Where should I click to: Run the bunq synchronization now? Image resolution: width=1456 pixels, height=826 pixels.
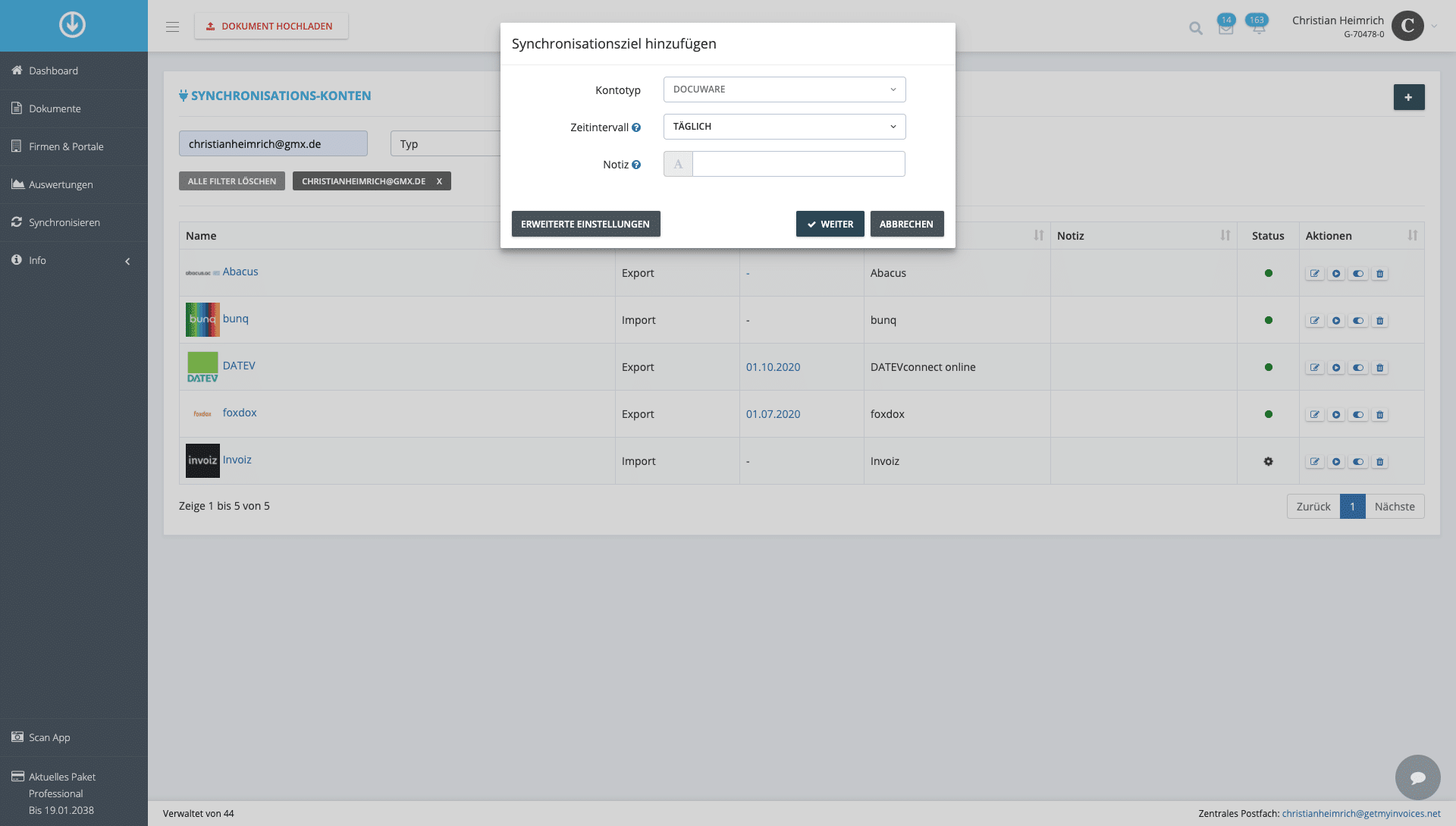tap(1336, 321)
